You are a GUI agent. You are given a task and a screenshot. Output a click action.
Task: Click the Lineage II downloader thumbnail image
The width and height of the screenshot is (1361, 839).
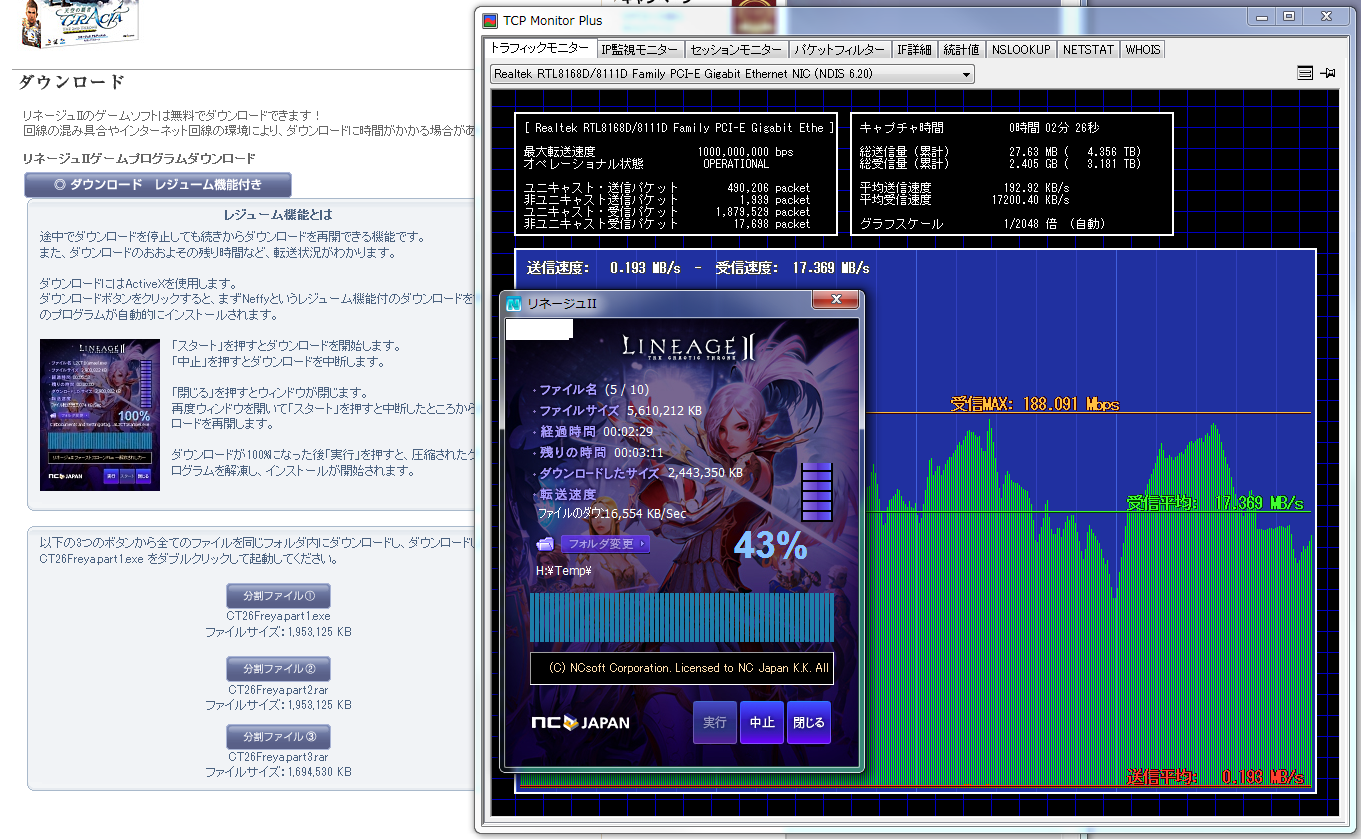pyautogui.click(x=100, y=415)
